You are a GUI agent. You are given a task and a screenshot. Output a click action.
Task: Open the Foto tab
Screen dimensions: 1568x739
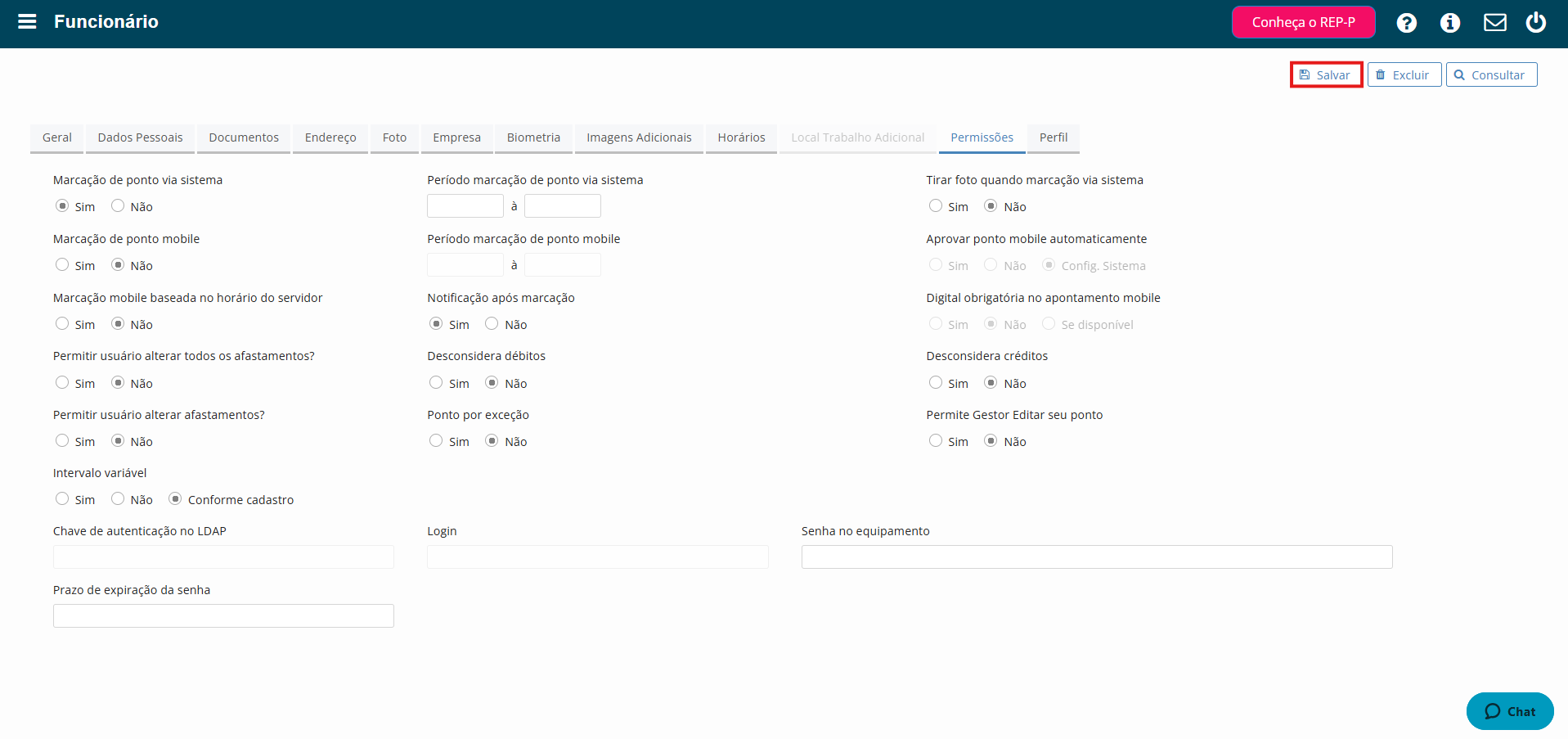tap(394, 137)
